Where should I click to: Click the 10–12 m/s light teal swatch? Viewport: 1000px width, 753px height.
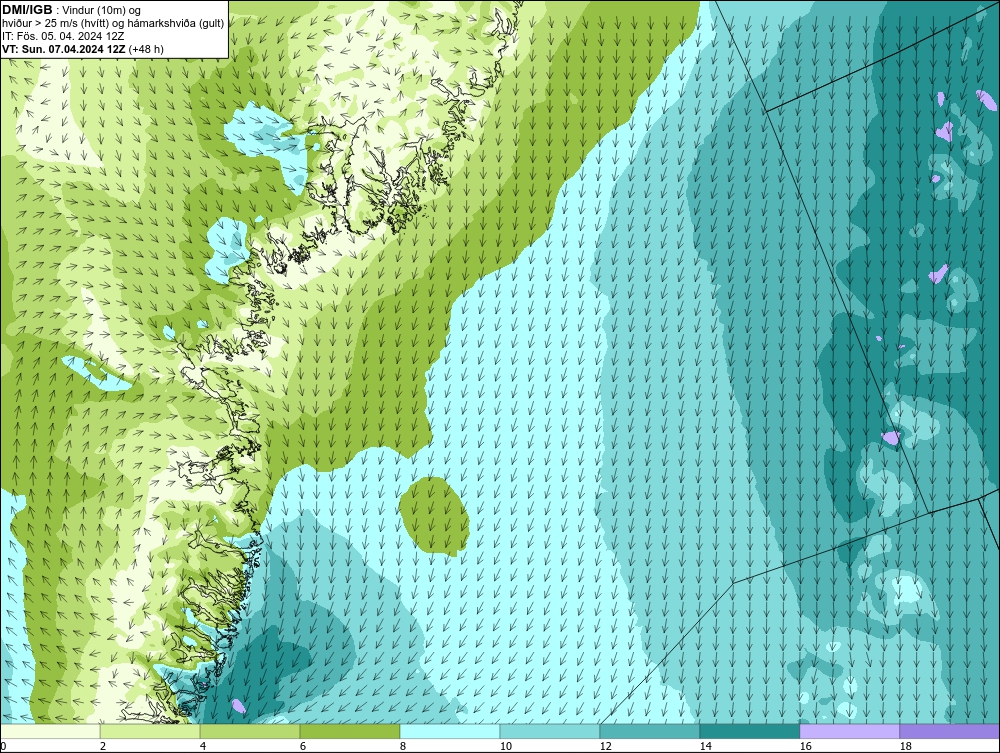click(x=550, y=731)
